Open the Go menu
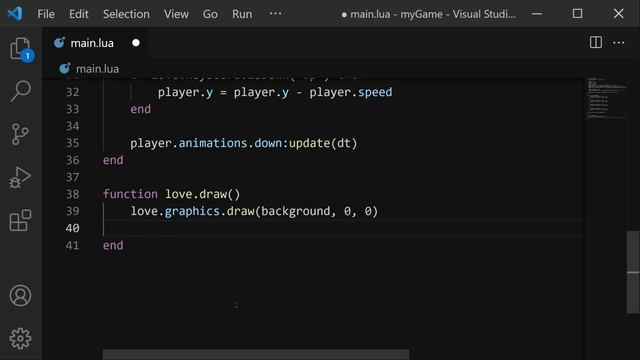The image size is (640, 360). coord(210,14)
